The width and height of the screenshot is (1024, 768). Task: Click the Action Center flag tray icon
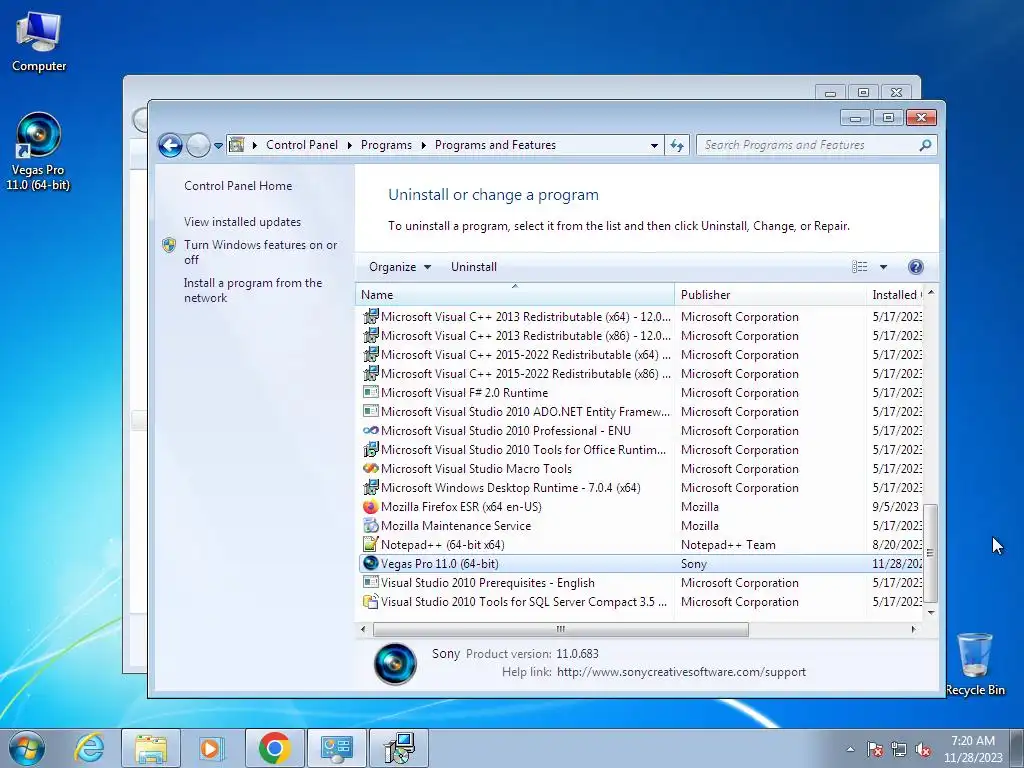tap(875, 749)
